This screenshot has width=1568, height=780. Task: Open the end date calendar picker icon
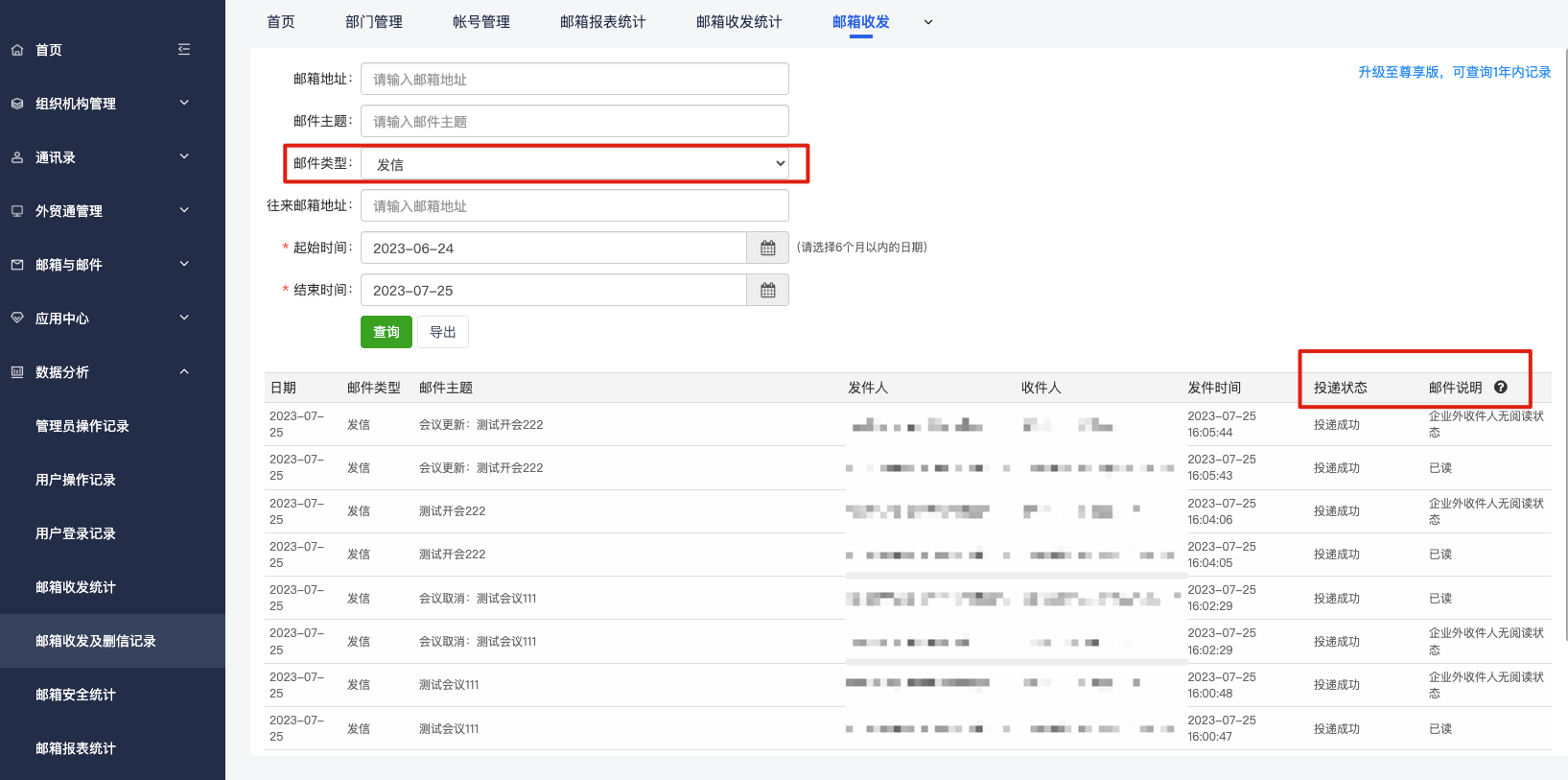point(767,290)
